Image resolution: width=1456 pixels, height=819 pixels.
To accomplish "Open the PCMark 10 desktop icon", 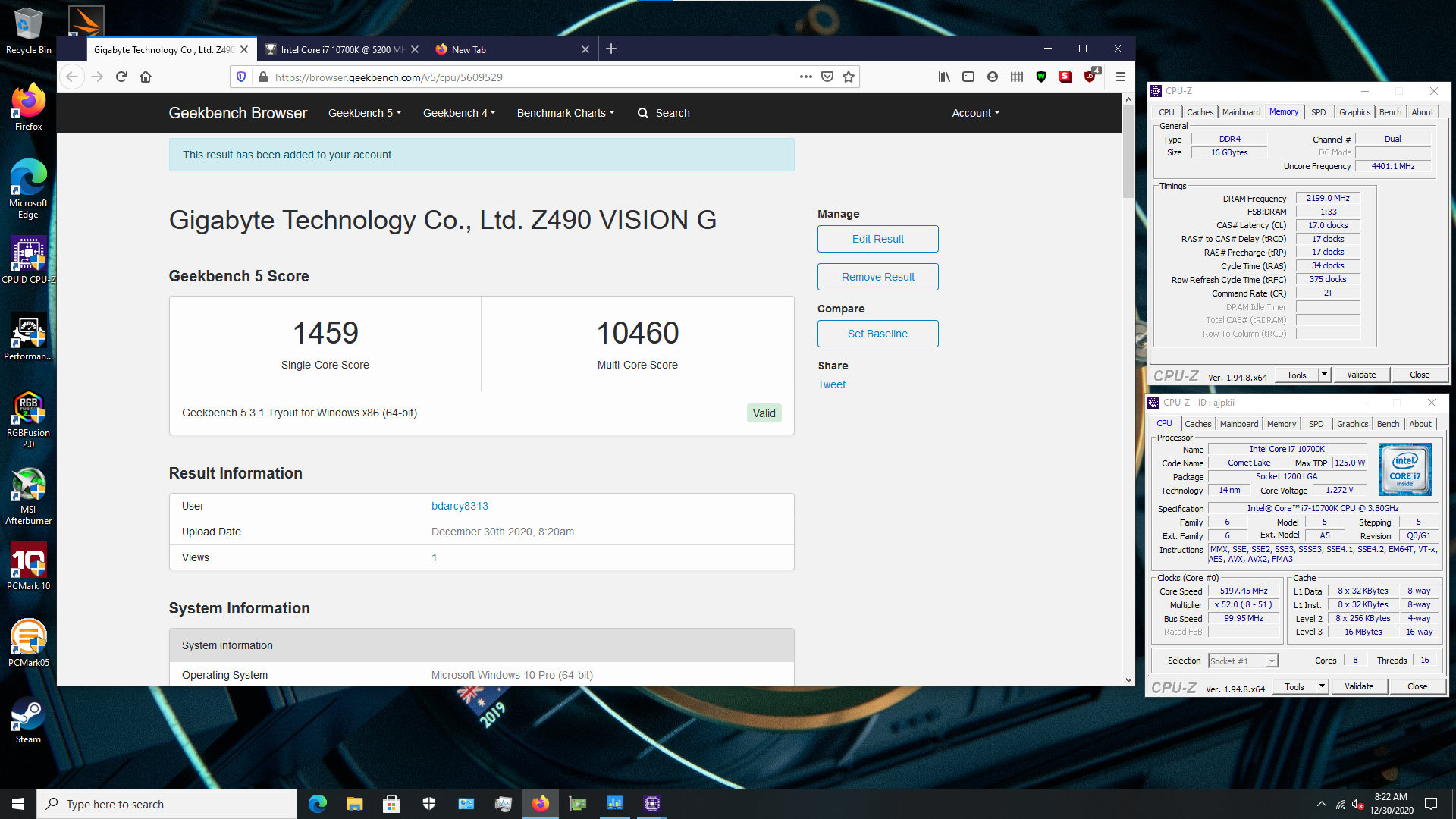I will pos(28,567).
